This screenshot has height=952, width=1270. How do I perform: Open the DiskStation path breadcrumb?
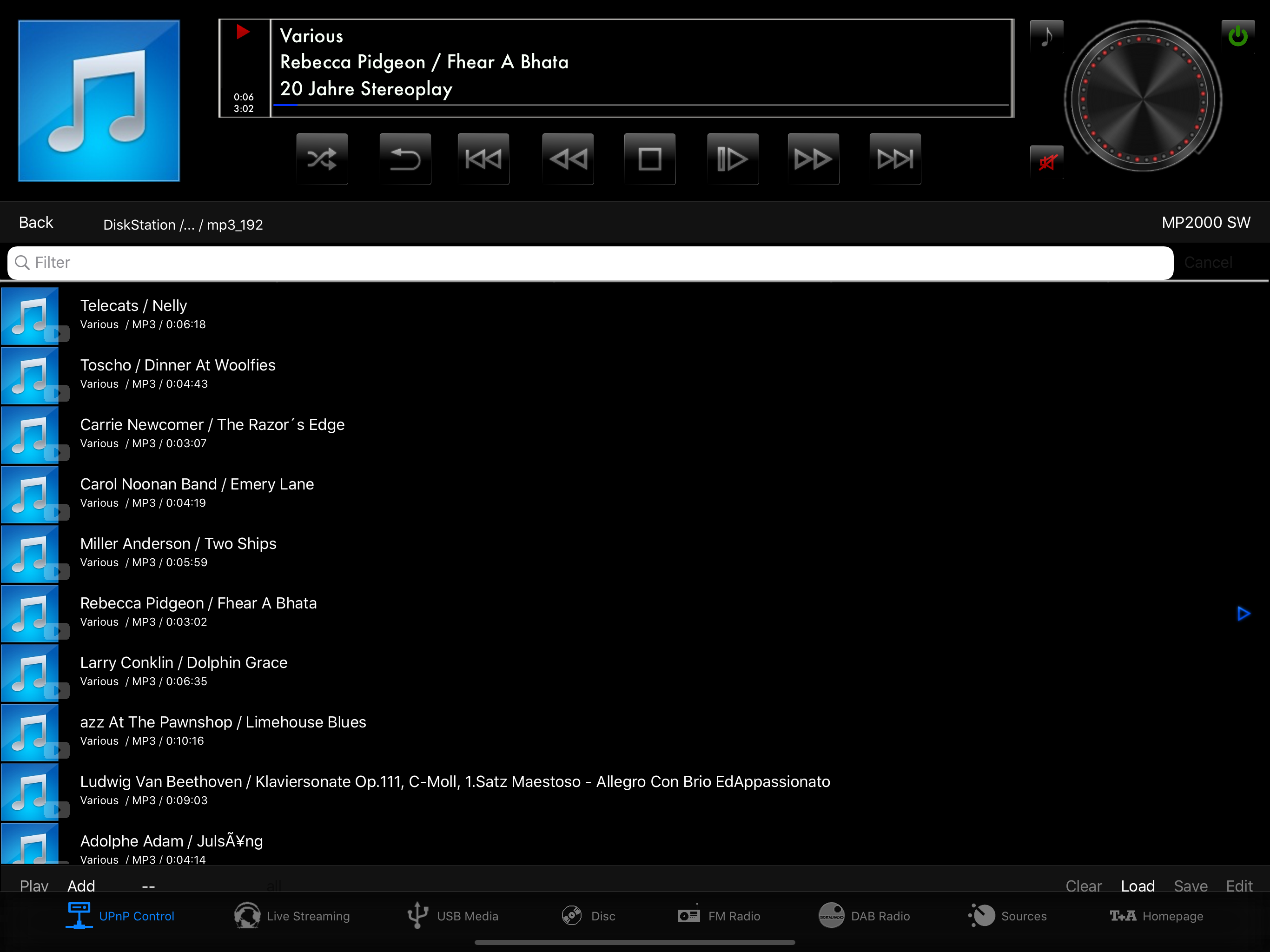(x=183, y=225)
